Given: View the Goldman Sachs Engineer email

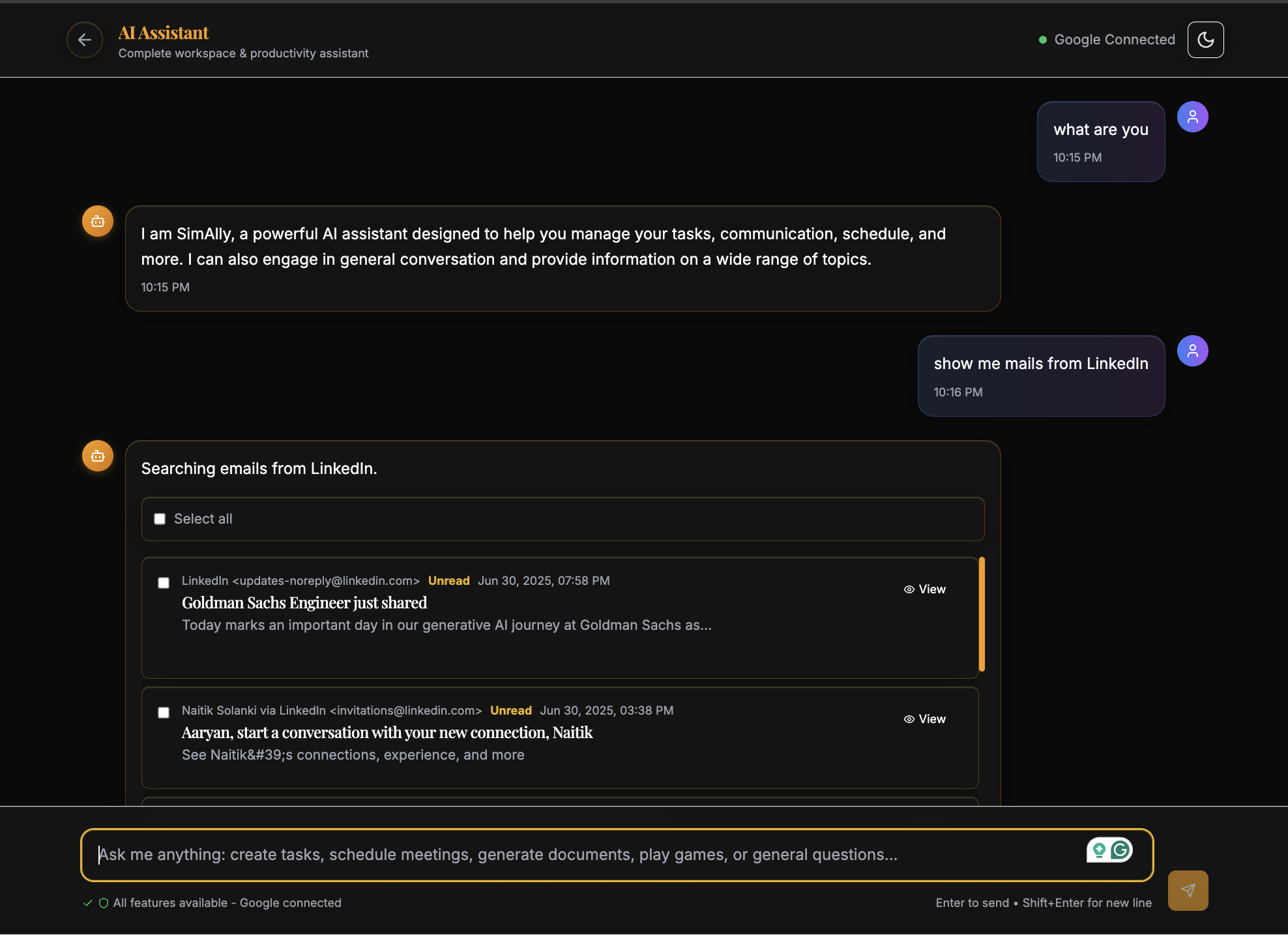Looking at the screenshot, I should click(x=925, y=589).
